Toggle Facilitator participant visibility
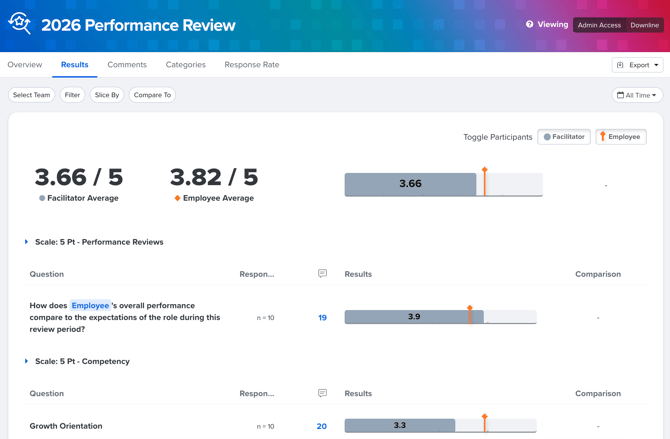The height and width of the screenshot is (439, 670). click(564, 137)
